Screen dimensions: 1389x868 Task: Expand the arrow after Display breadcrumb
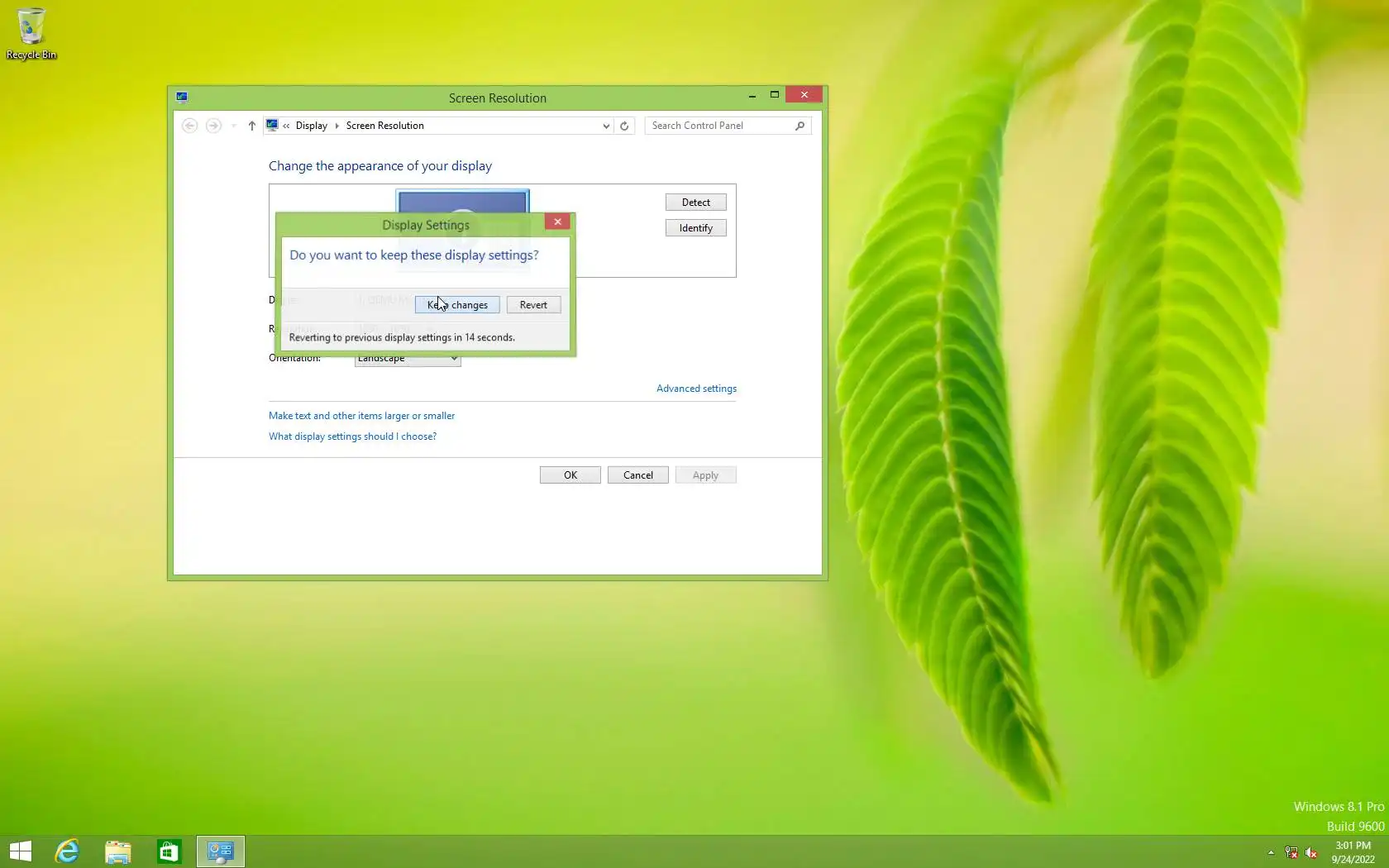point(337,126)
